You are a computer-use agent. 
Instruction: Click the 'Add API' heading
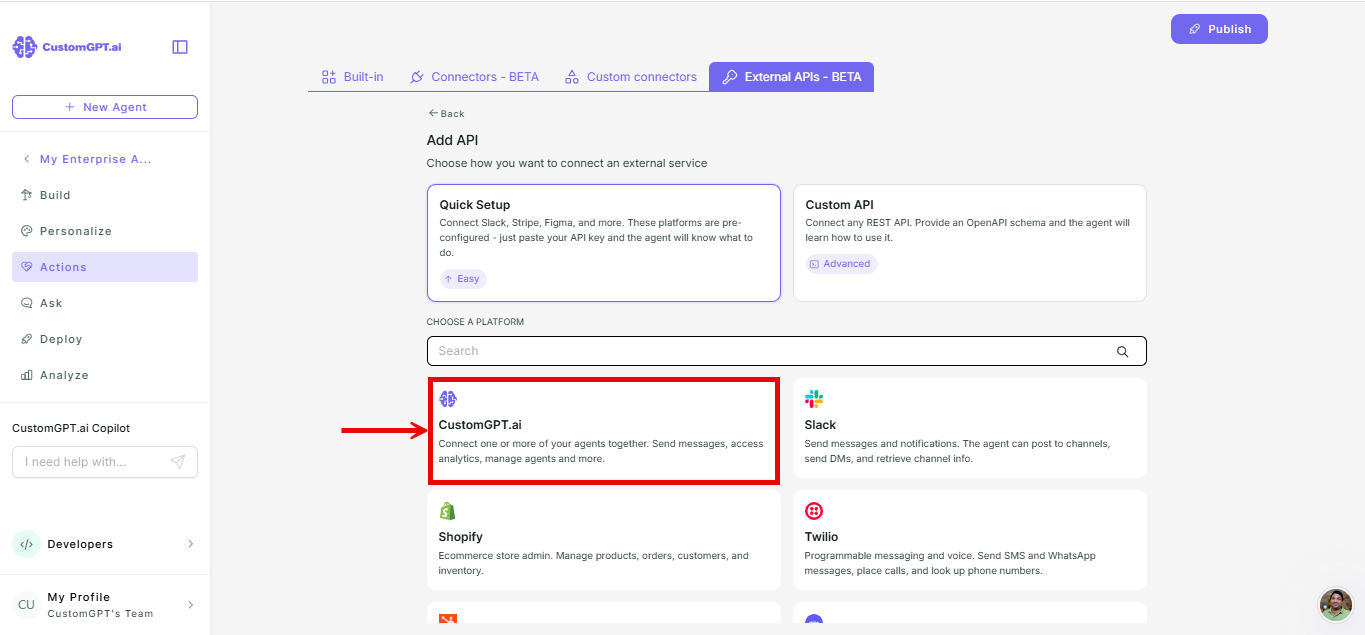453,141
